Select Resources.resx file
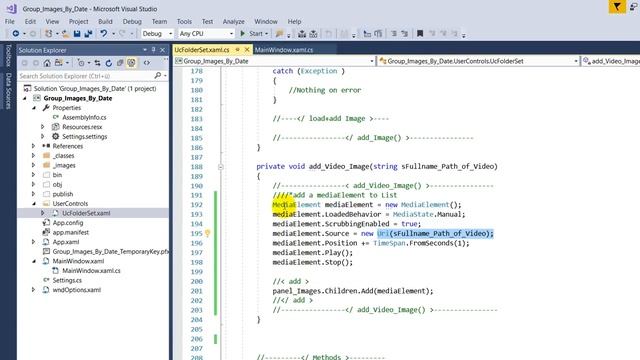Image resolution: width=640 pixels, height=360 pixels. (x=82, y=127)
